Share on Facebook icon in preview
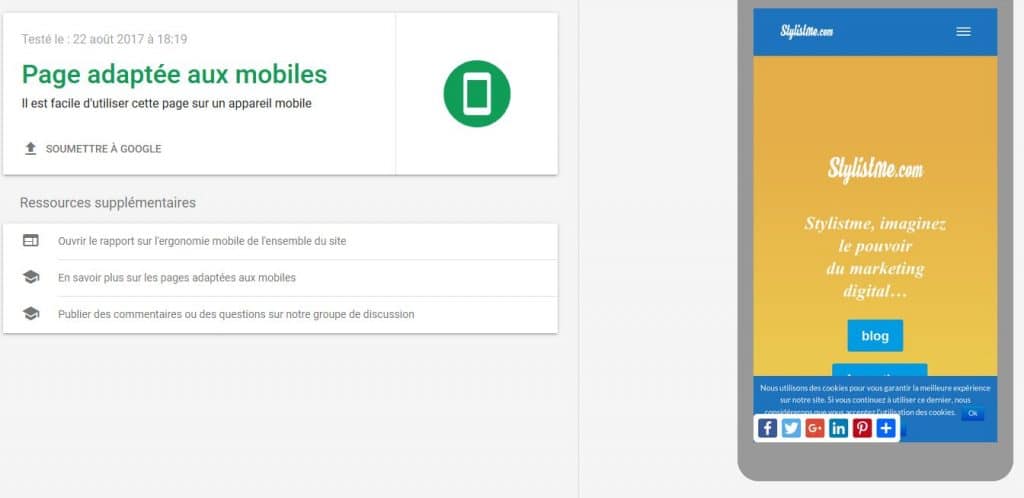This screenshot has height=498, width=1024. 767,428
